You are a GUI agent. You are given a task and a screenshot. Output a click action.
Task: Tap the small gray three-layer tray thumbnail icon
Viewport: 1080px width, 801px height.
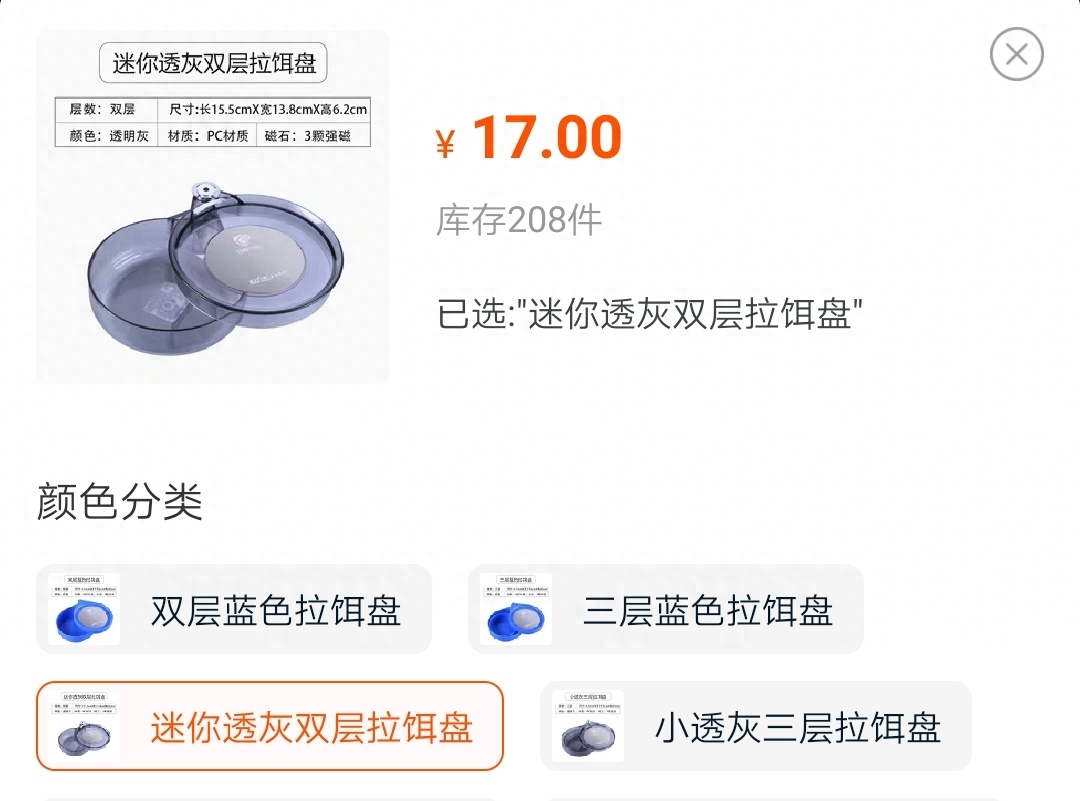pos(588,726)
